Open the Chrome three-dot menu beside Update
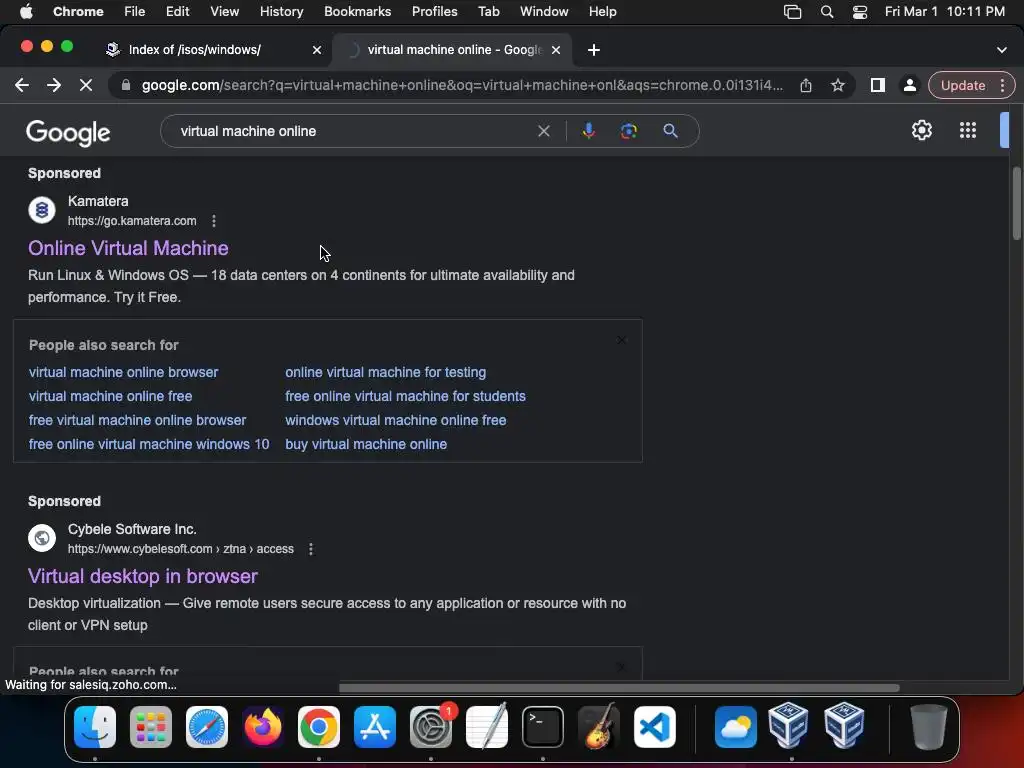The image size is (1024, 768). [1002, 85]
